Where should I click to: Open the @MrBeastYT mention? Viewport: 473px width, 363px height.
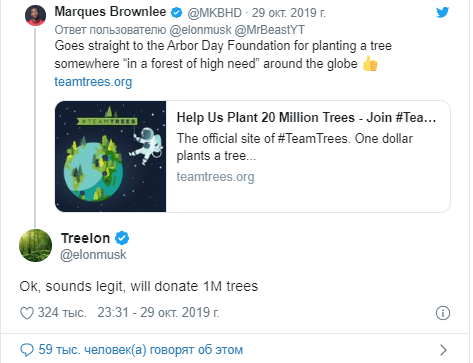point(269,30)
